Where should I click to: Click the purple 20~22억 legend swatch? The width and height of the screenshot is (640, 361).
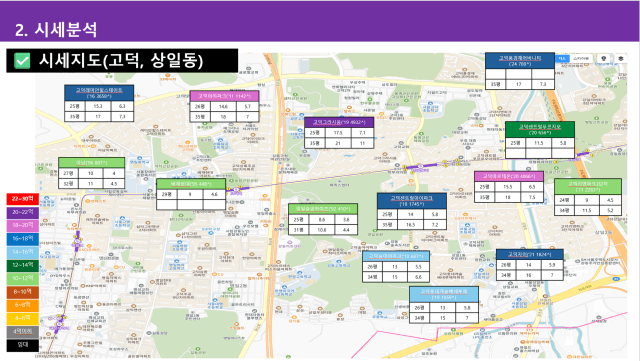[x=22, y=212]
